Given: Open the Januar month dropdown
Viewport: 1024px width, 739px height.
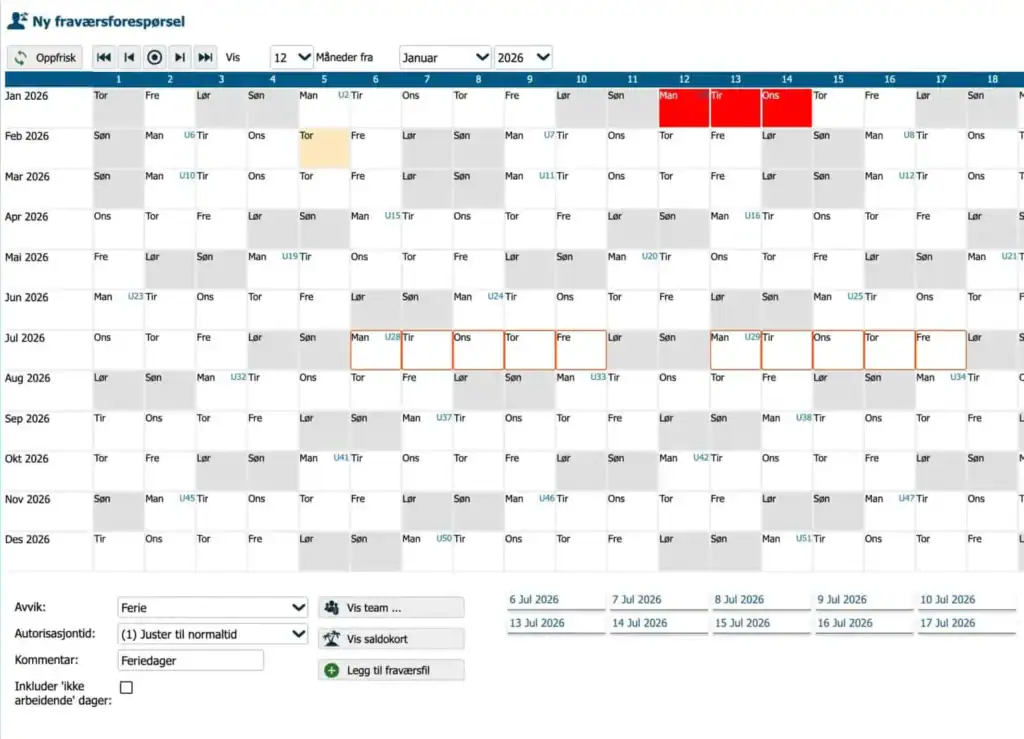Looking at the screenshot, I should [445, 57].
